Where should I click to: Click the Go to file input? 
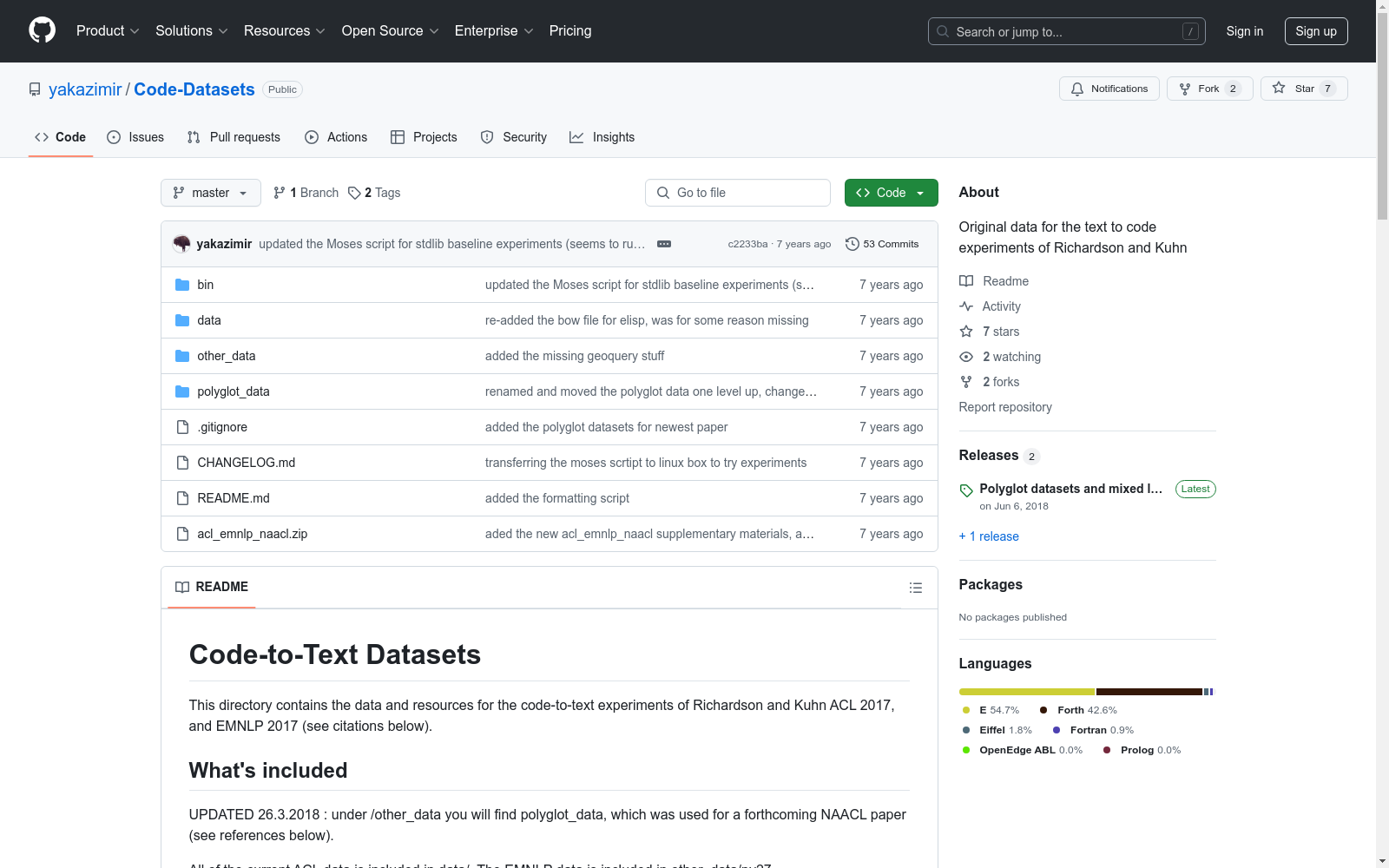pyautogui.click(x=738, y=193)
